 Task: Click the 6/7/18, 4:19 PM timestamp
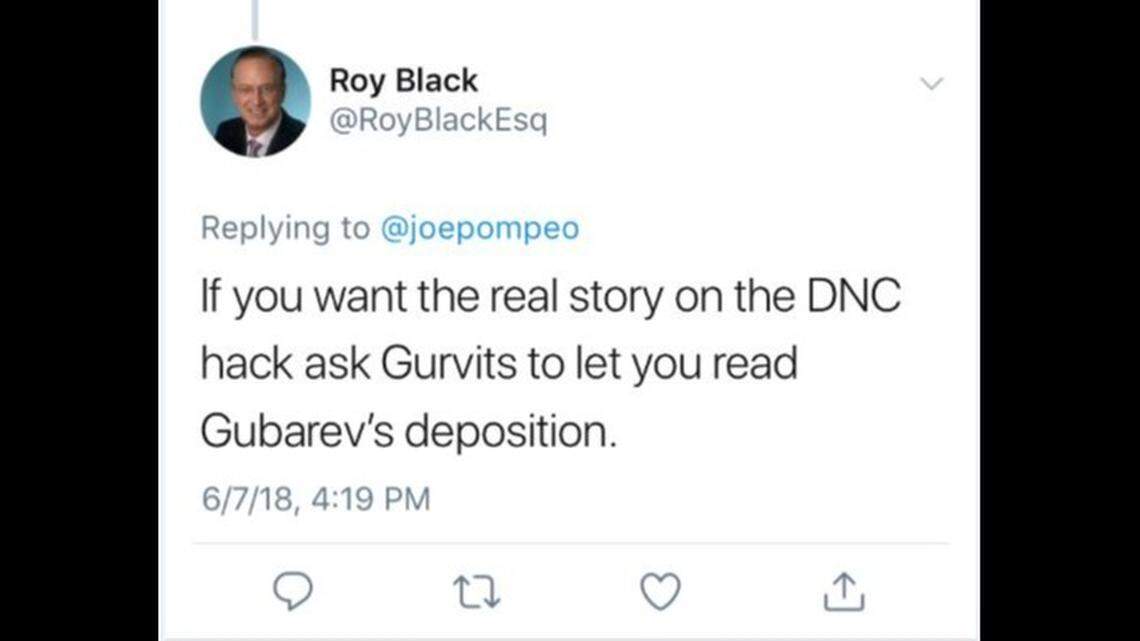click(x=315, y=498)
